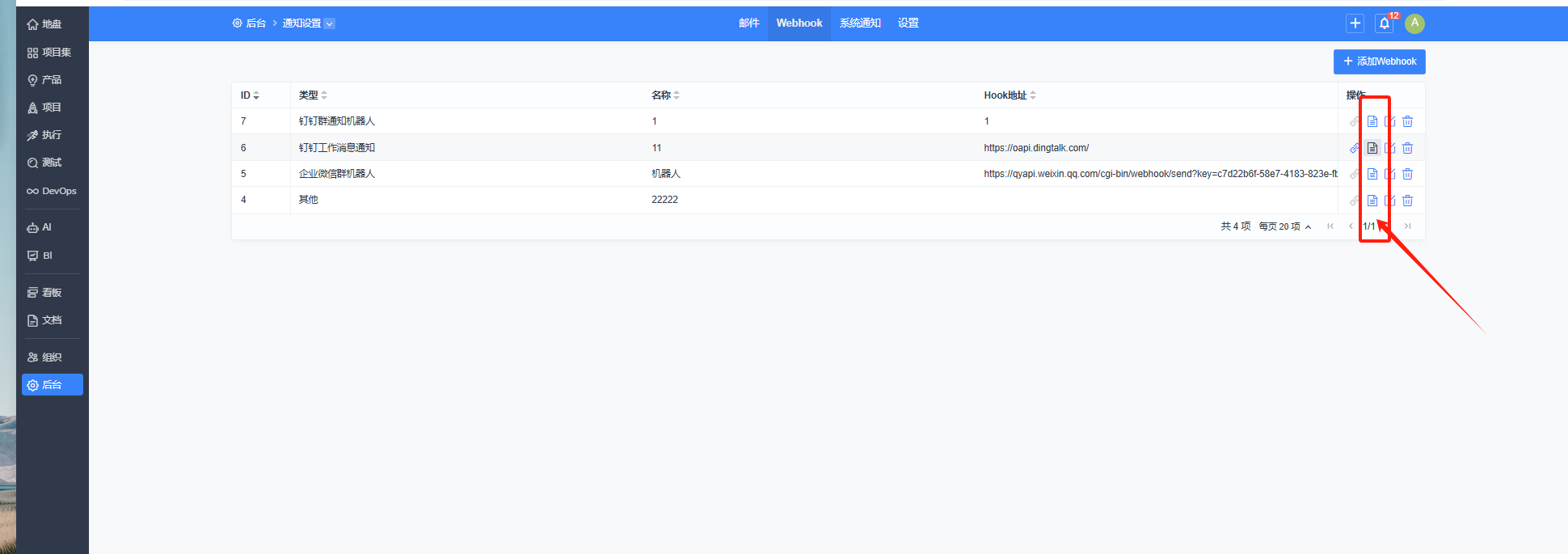Open the notification bell with badge 12
Viewport: 1568px width, 554px height.
tap(1385, 23)
